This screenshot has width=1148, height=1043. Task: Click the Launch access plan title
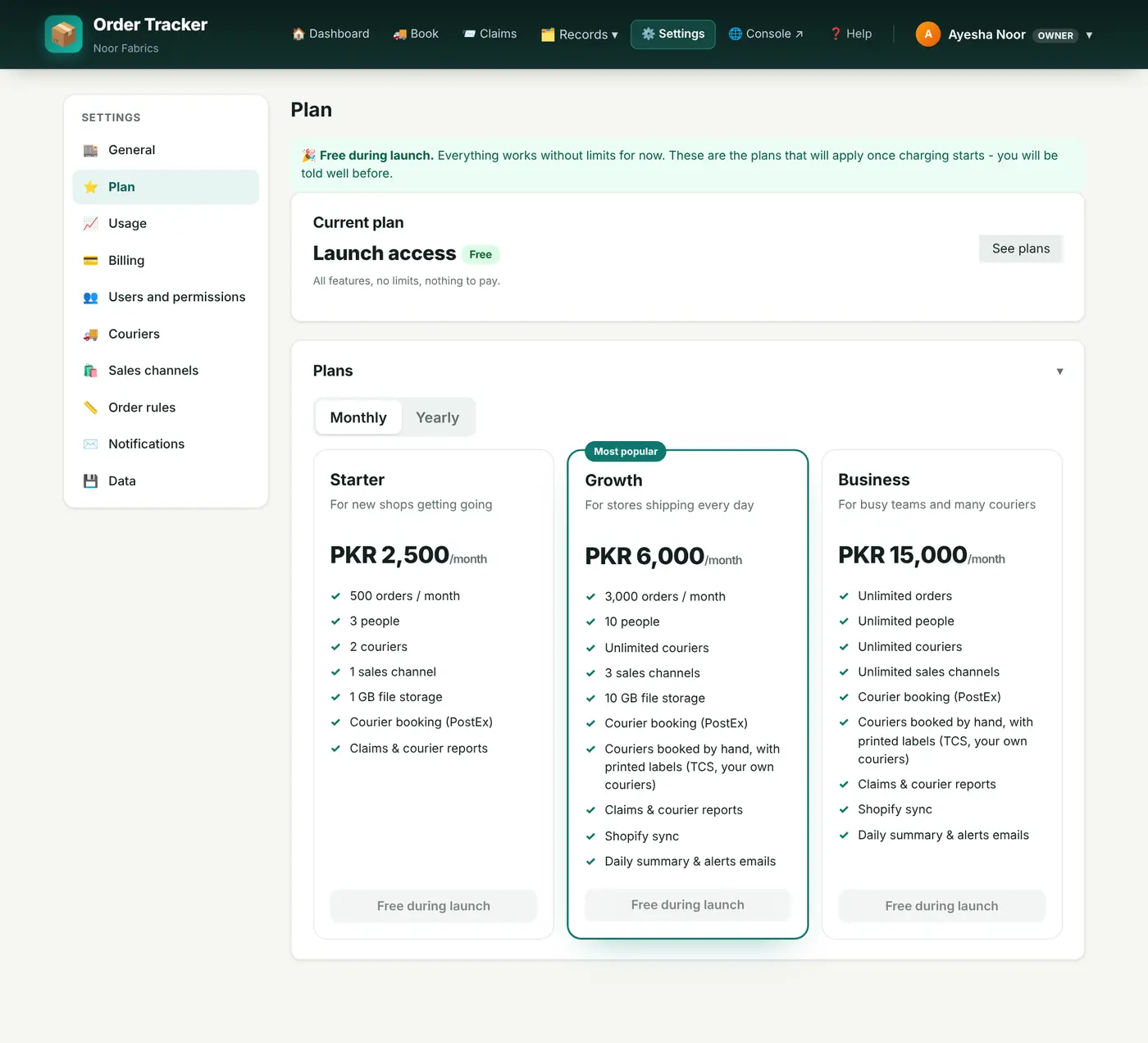click(385, 253)
